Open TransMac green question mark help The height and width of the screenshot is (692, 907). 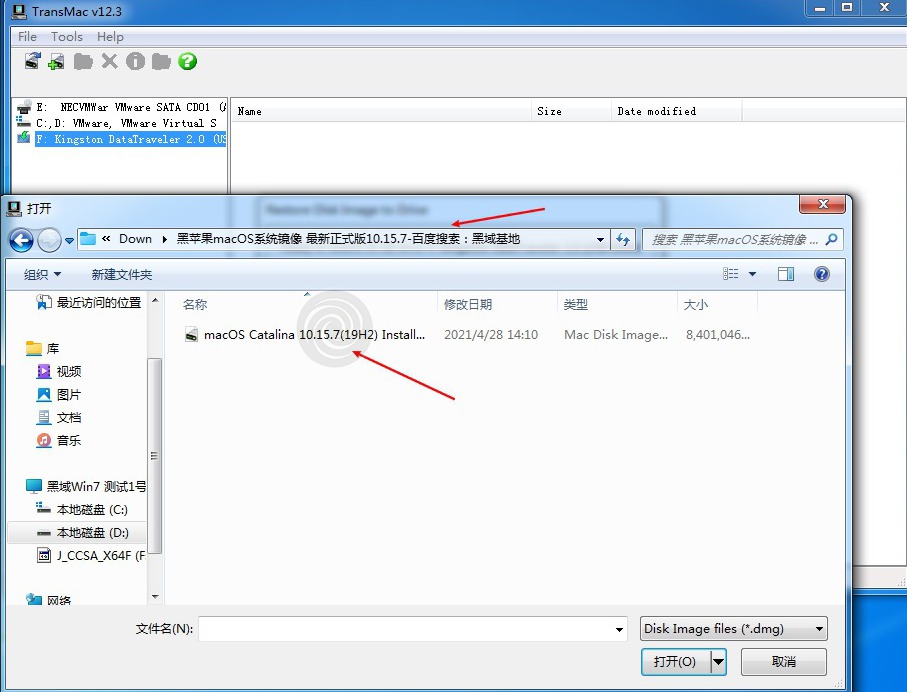coord(187,61)
